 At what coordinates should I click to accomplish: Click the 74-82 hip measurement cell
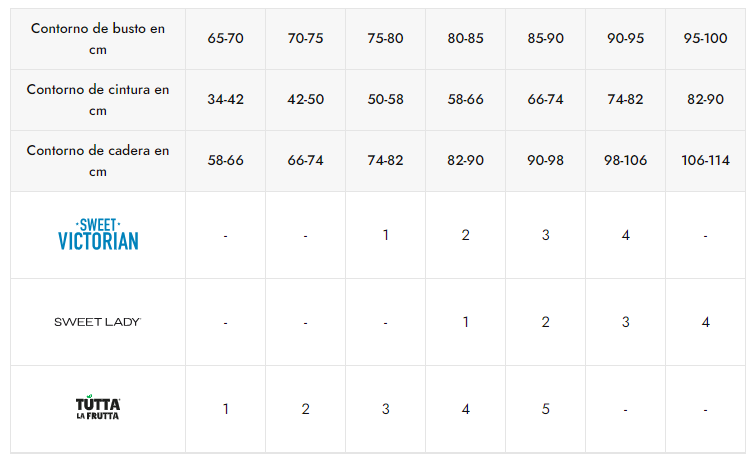(386, 161)
